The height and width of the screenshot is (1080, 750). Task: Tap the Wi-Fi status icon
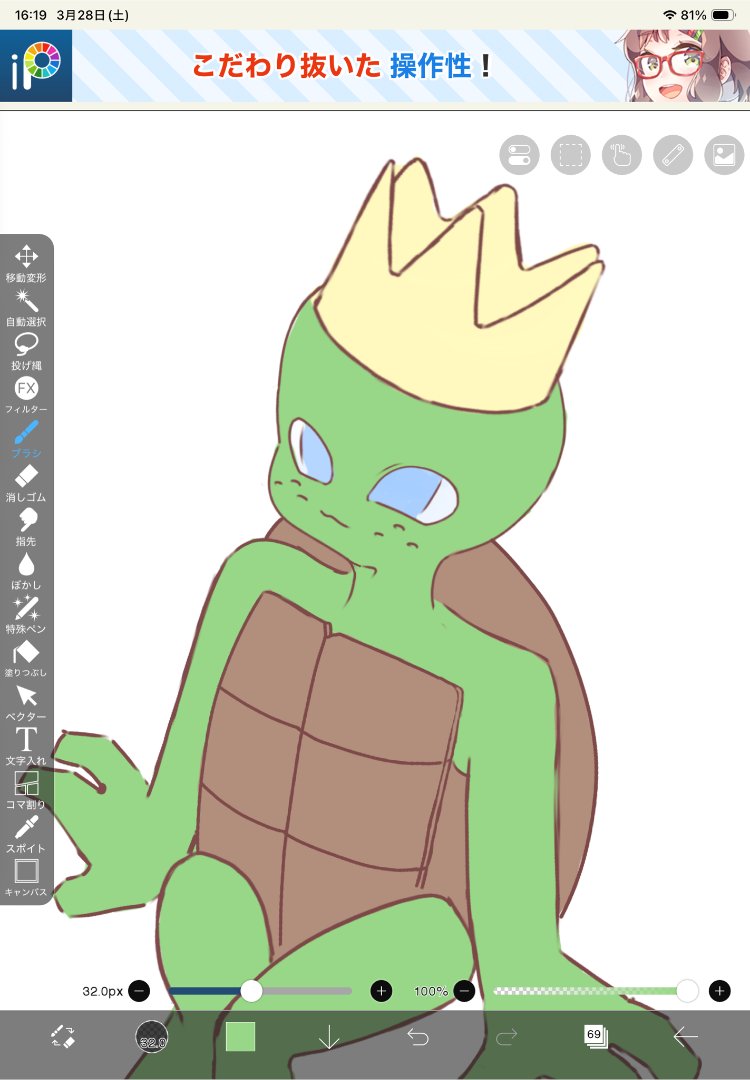pyautogui.click(x=669, y=15)
